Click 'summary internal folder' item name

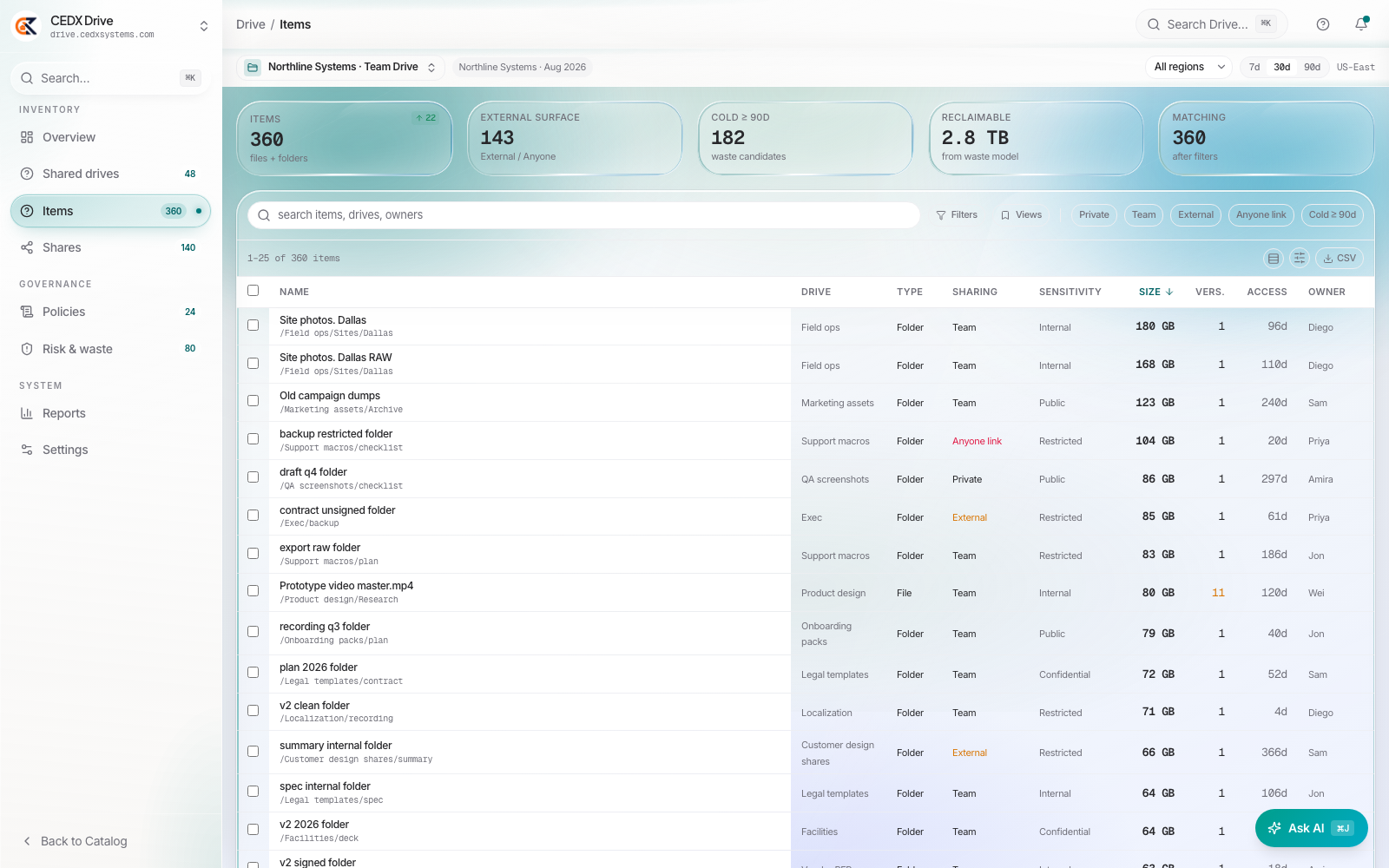point(336,746)
